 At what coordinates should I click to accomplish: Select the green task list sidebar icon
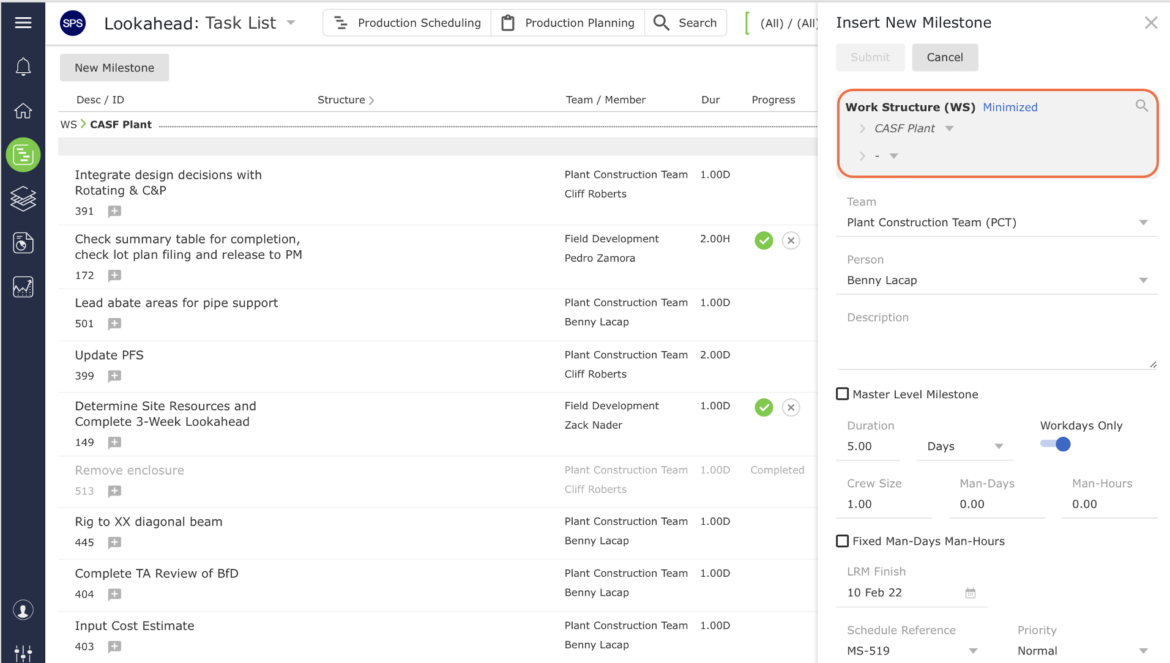(x=23, y=155)
